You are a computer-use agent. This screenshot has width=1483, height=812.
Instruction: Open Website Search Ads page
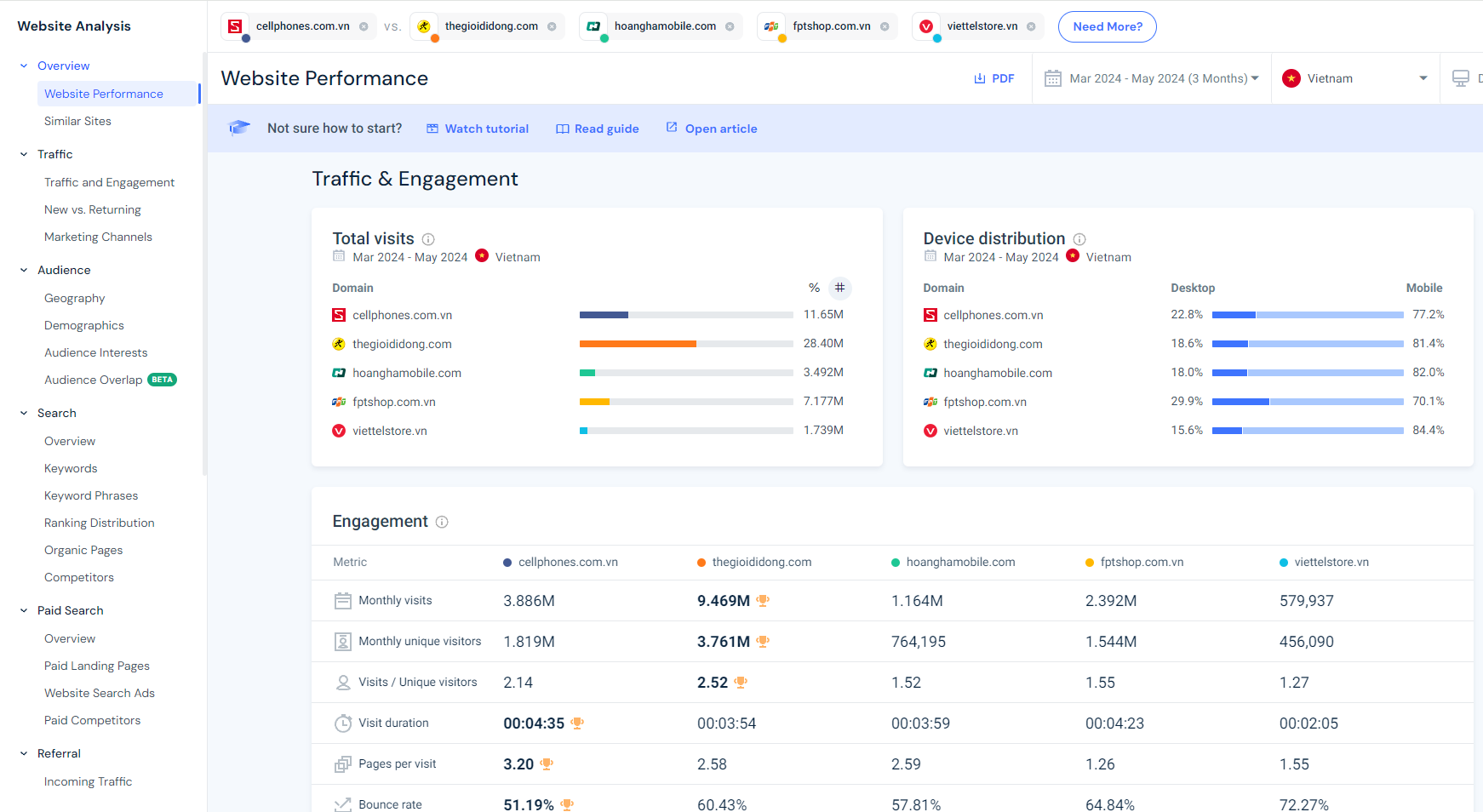point(100,693)
